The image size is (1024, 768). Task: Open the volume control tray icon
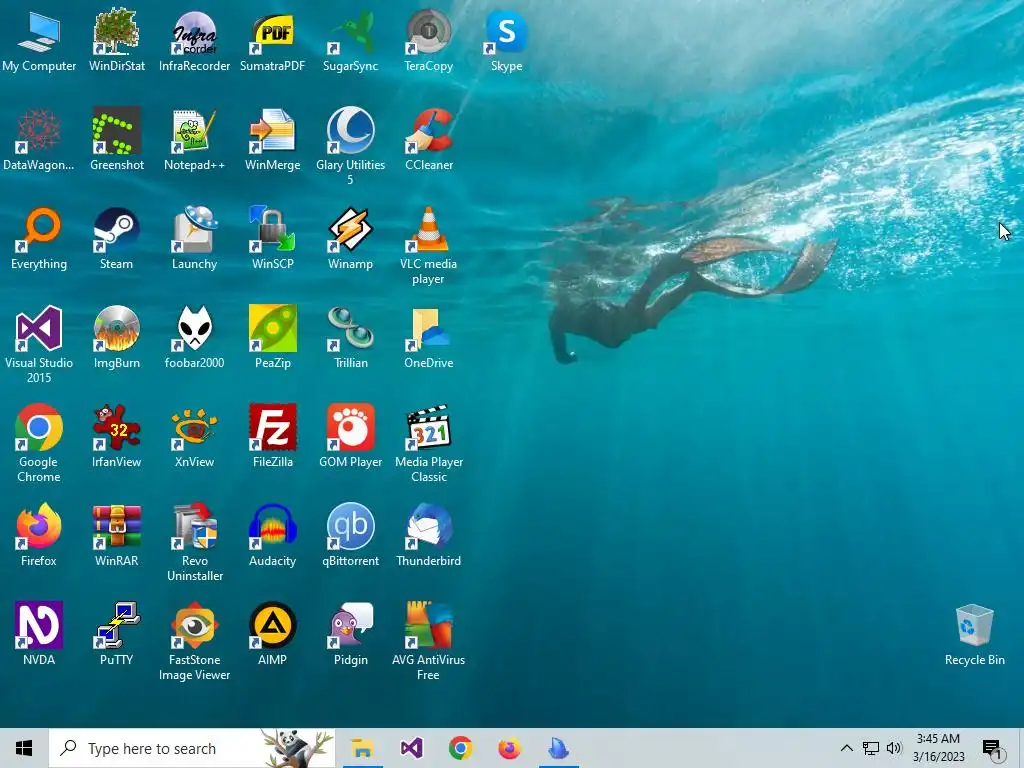coord(894,748)
